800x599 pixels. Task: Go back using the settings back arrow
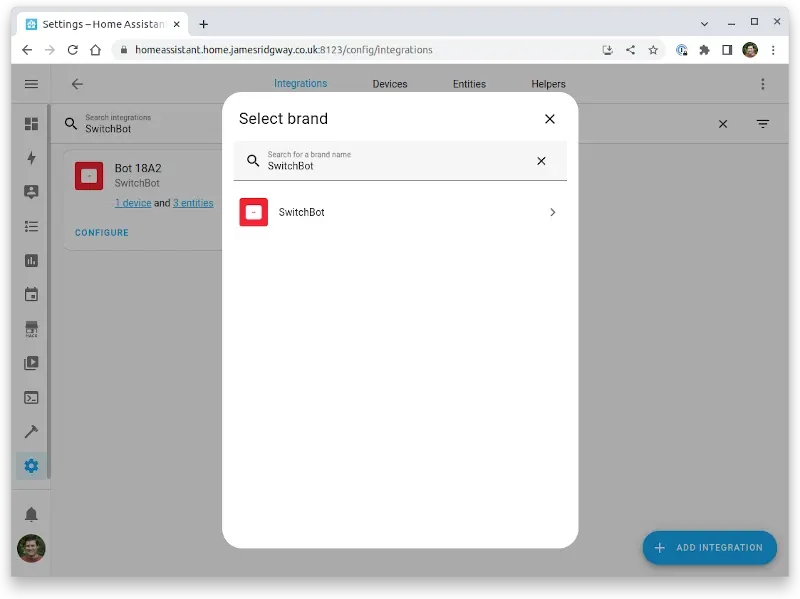click(x=77, y=84)
